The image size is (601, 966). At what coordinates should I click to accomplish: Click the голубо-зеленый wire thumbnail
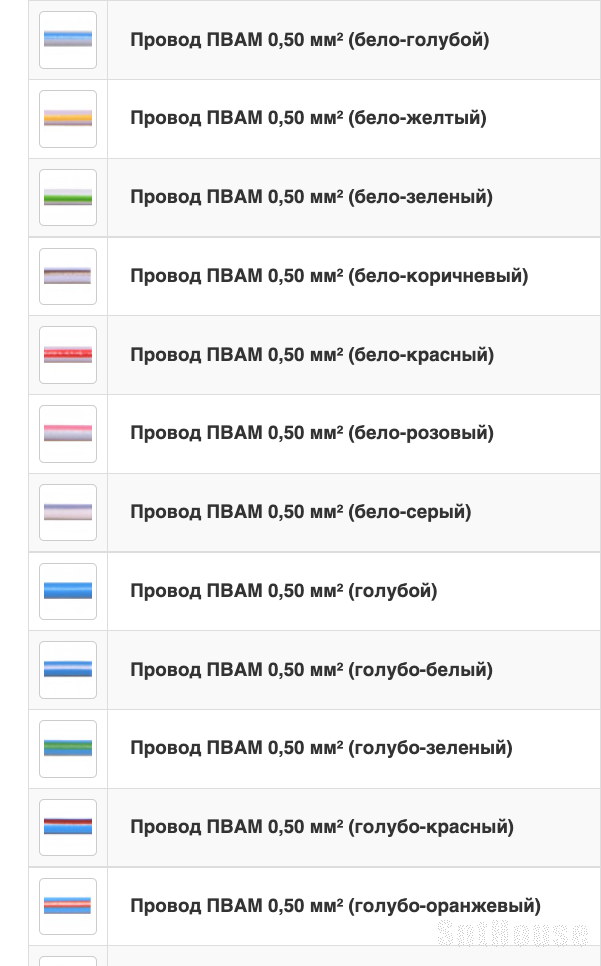point(68,749)
